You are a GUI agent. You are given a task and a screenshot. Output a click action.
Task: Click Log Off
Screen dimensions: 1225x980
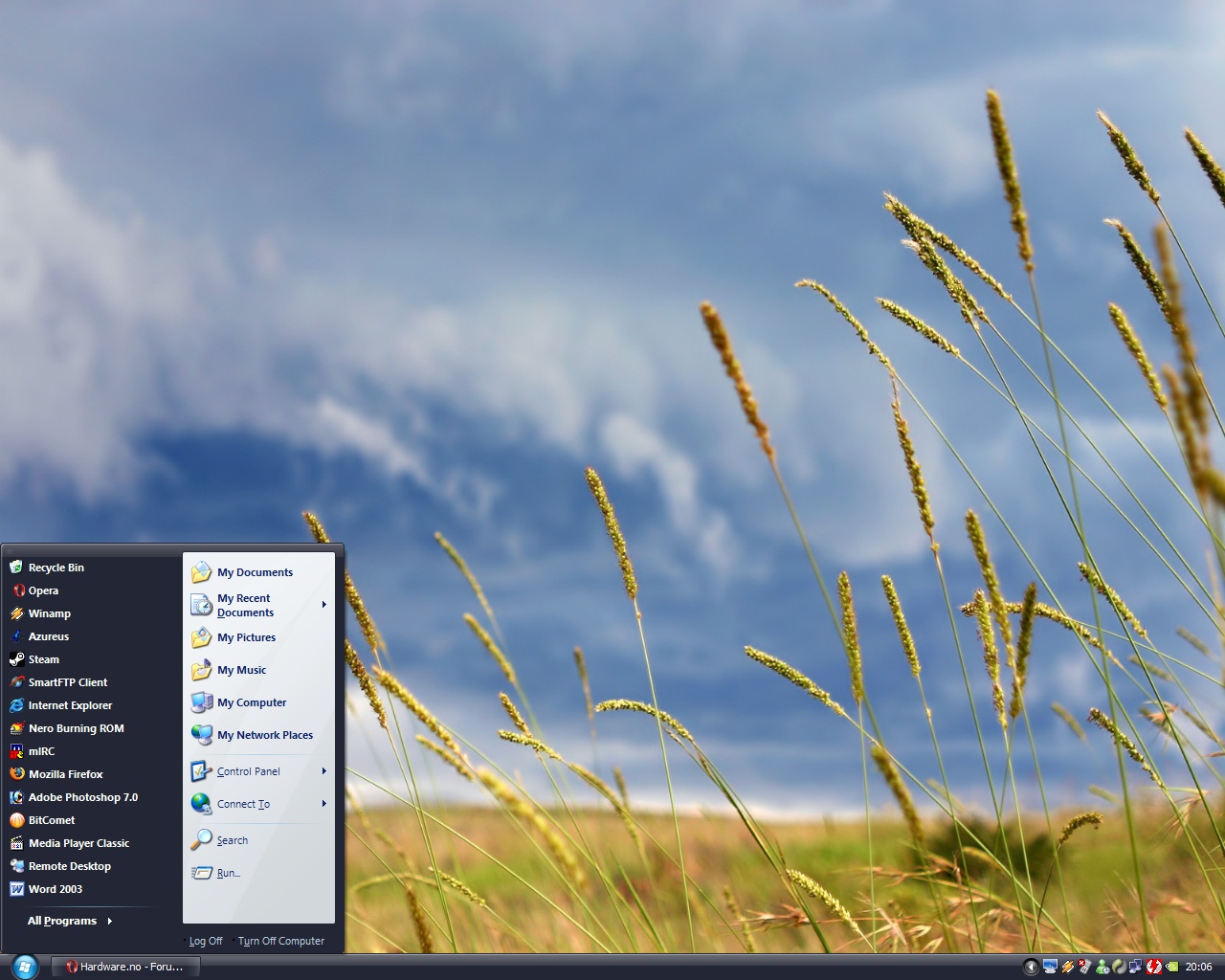pos(205,941)
